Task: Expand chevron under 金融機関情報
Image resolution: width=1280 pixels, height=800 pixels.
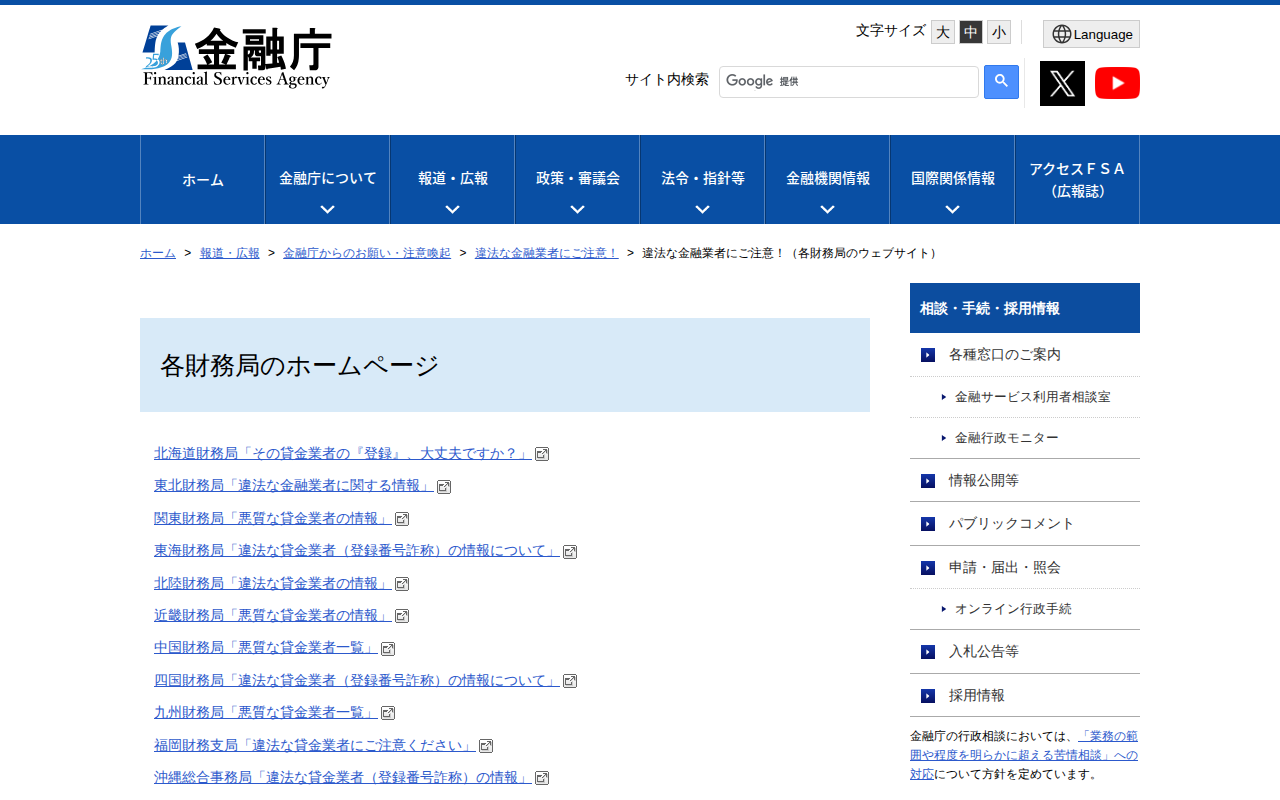Action: 828,210
